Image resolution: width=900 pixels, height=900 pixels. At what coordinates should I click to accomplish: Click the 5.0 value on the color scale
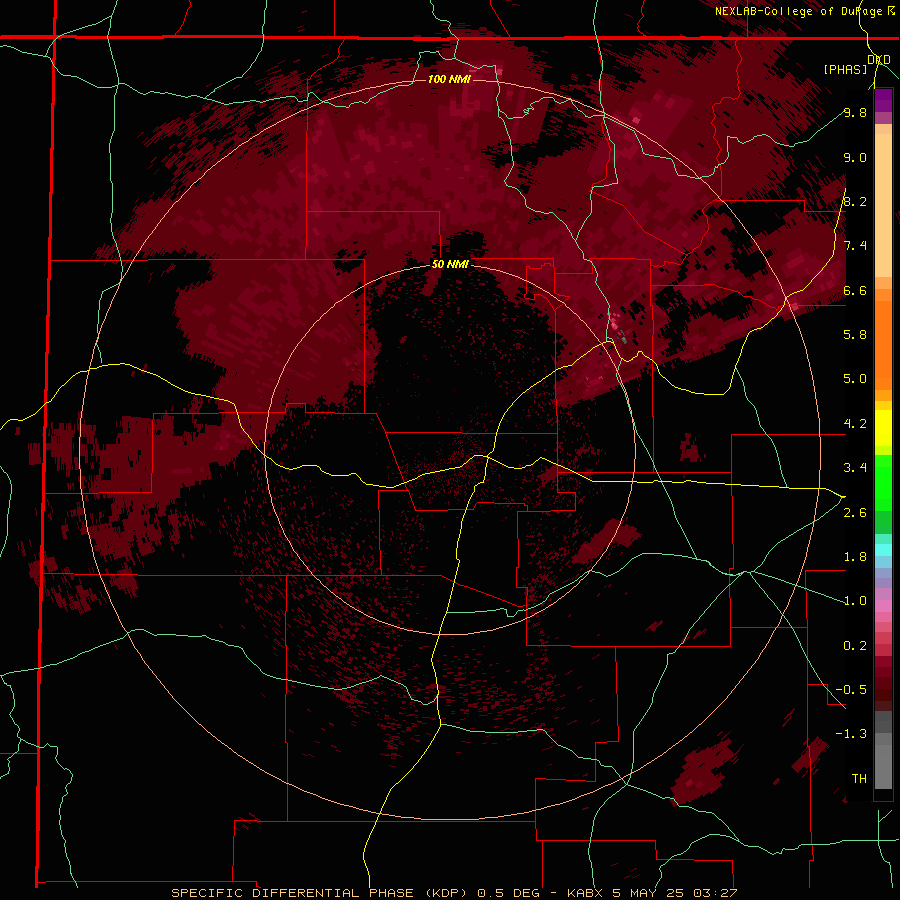tap(855, 379)
